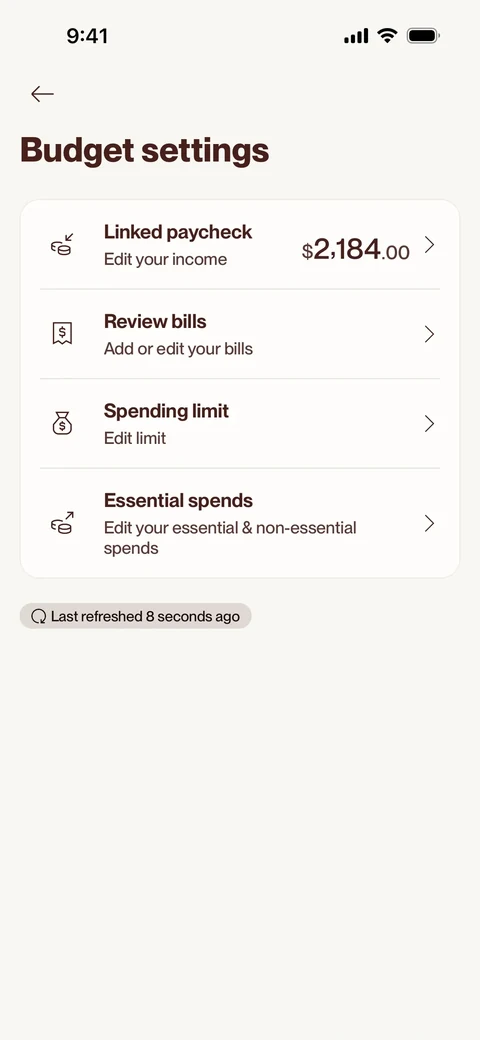Open the Spending limit entry
Image resolution: width=480 pixels, height=1040 pixels.
click(x=240, y=424)
